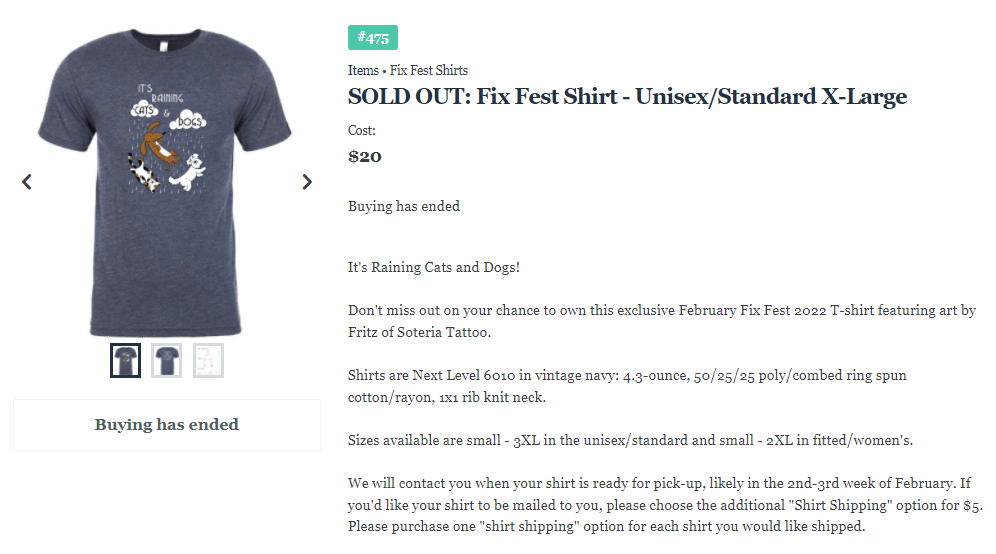
Task: Click the Sizes available description line
Action: (x=630, y=440)
